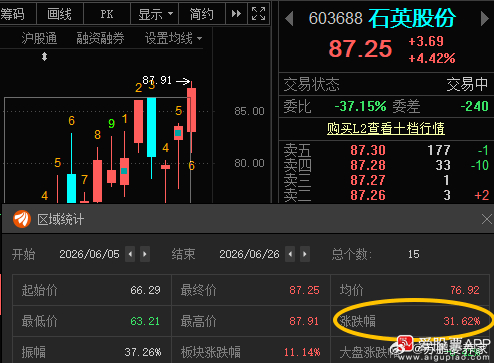Click the 板块涨跌幅 value 11.14%

302,352
